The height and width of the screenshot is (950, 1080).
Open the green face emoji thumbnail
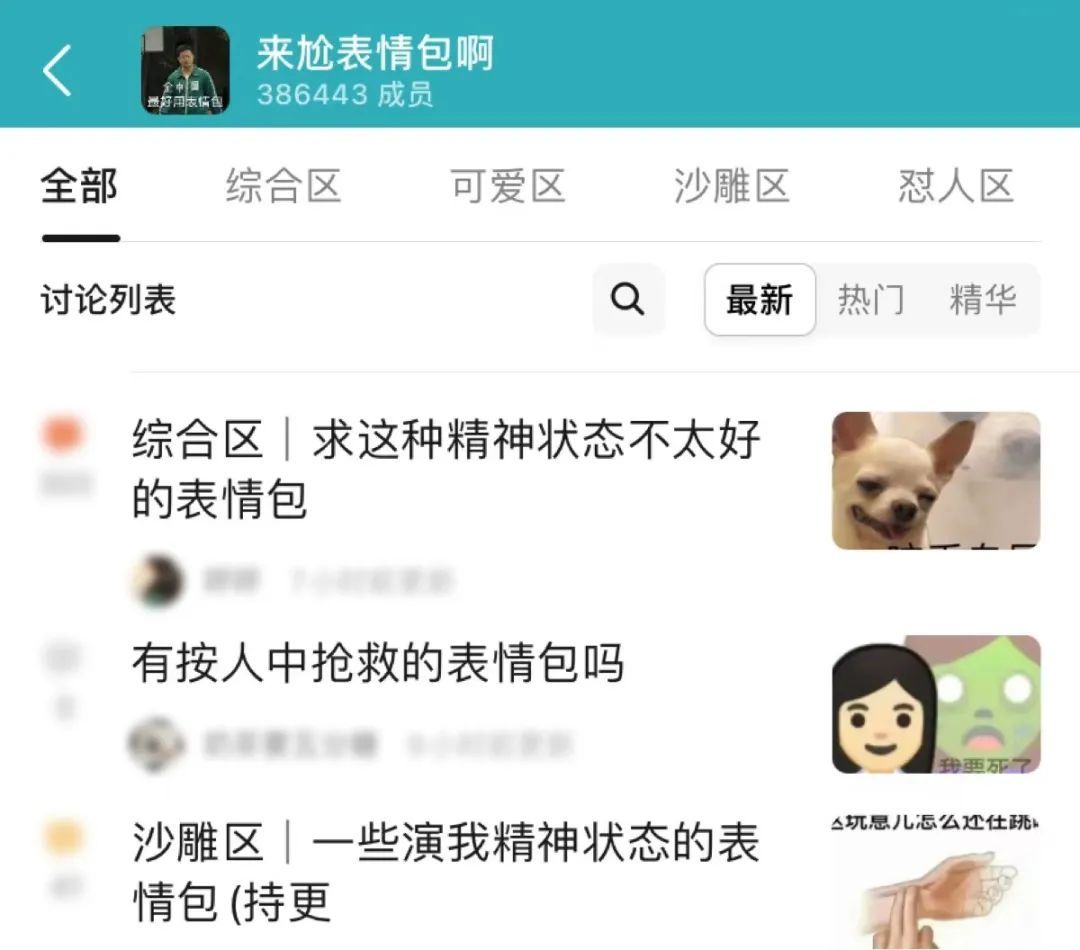(936, 704)
